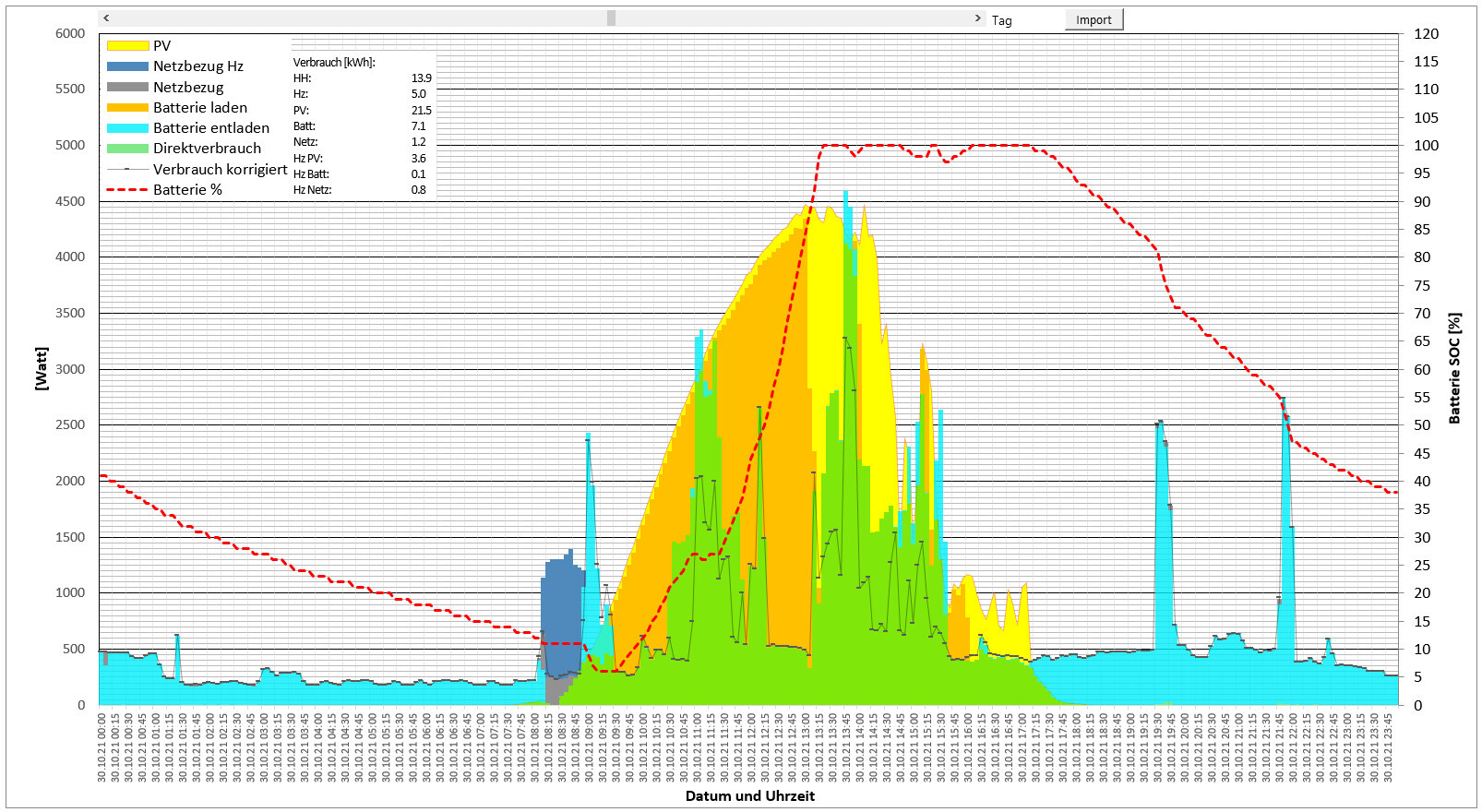Select the orange Batterie laden legend swatch
Screen dimensions: 1482x812
click(127, 107)
